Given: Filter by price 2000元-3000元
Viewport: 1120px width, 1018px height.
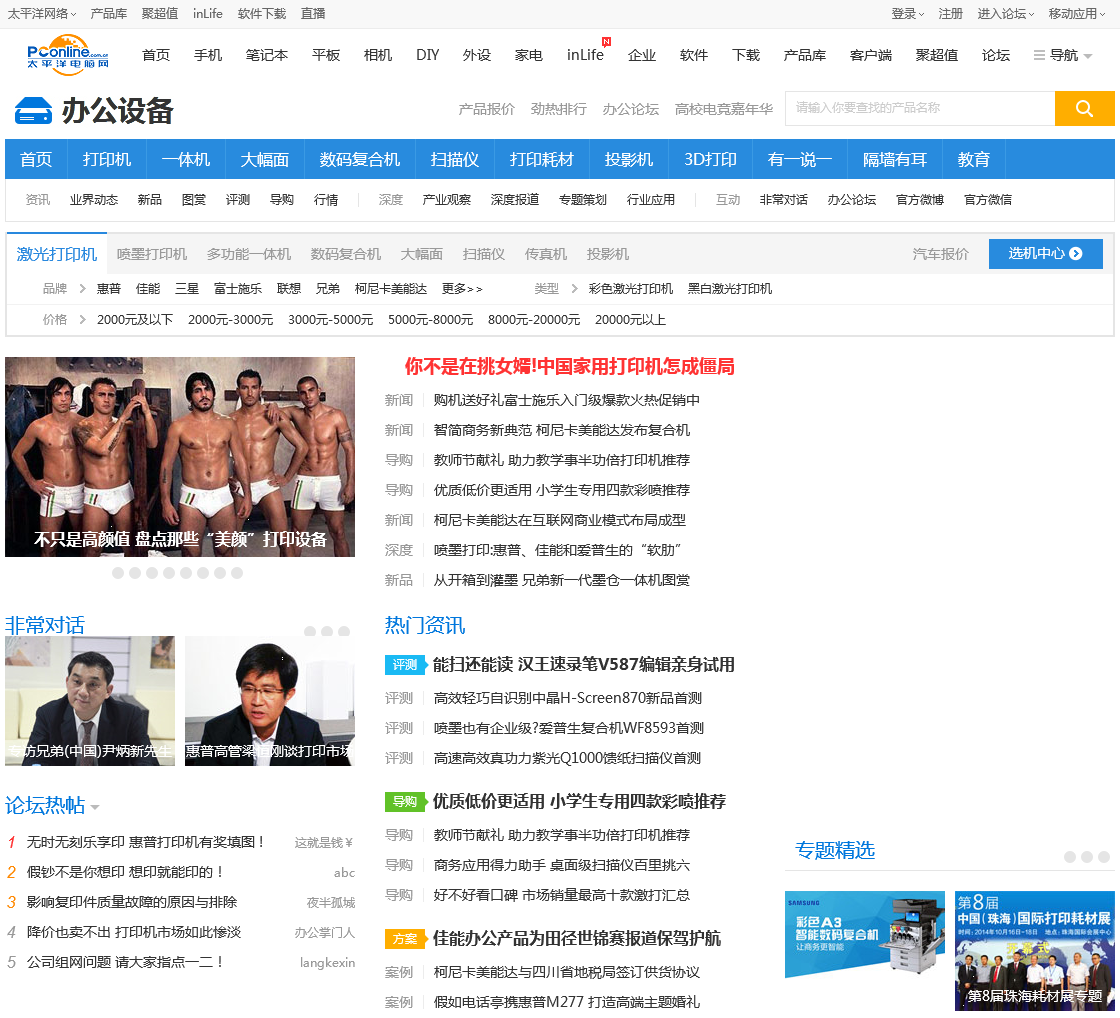Looking at the screenshot, I should 230,320.
